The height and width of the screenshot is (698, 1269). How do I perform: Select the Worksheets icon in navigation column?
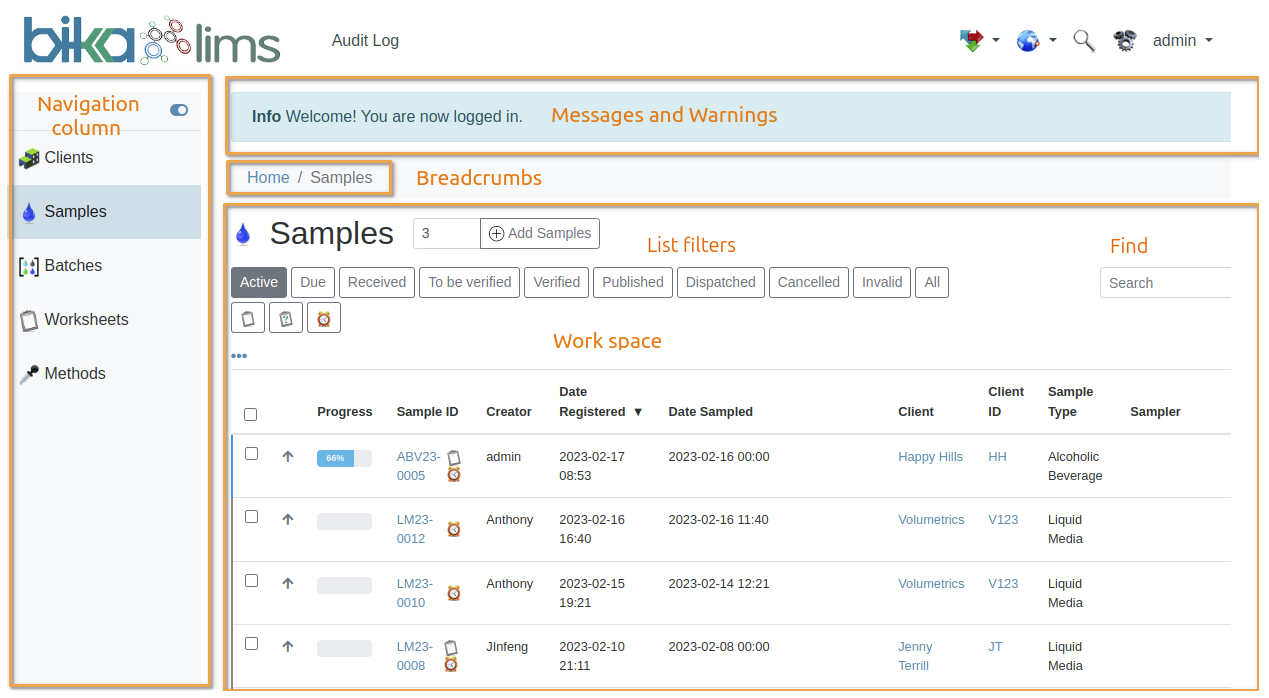pyautogui.click(x=28, y=319)
